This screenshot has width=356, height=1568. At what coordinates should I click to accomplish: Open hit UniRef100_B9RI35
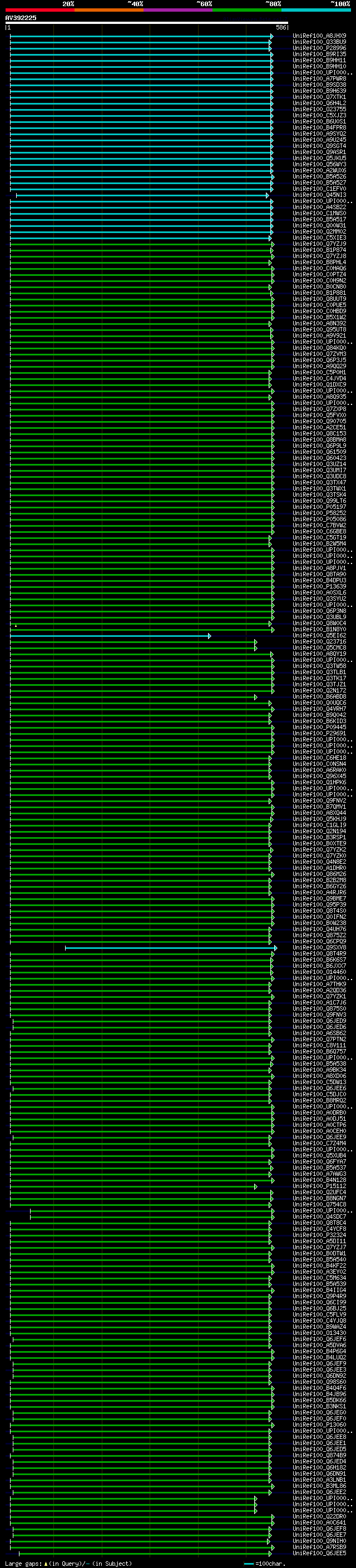[319, 54]
